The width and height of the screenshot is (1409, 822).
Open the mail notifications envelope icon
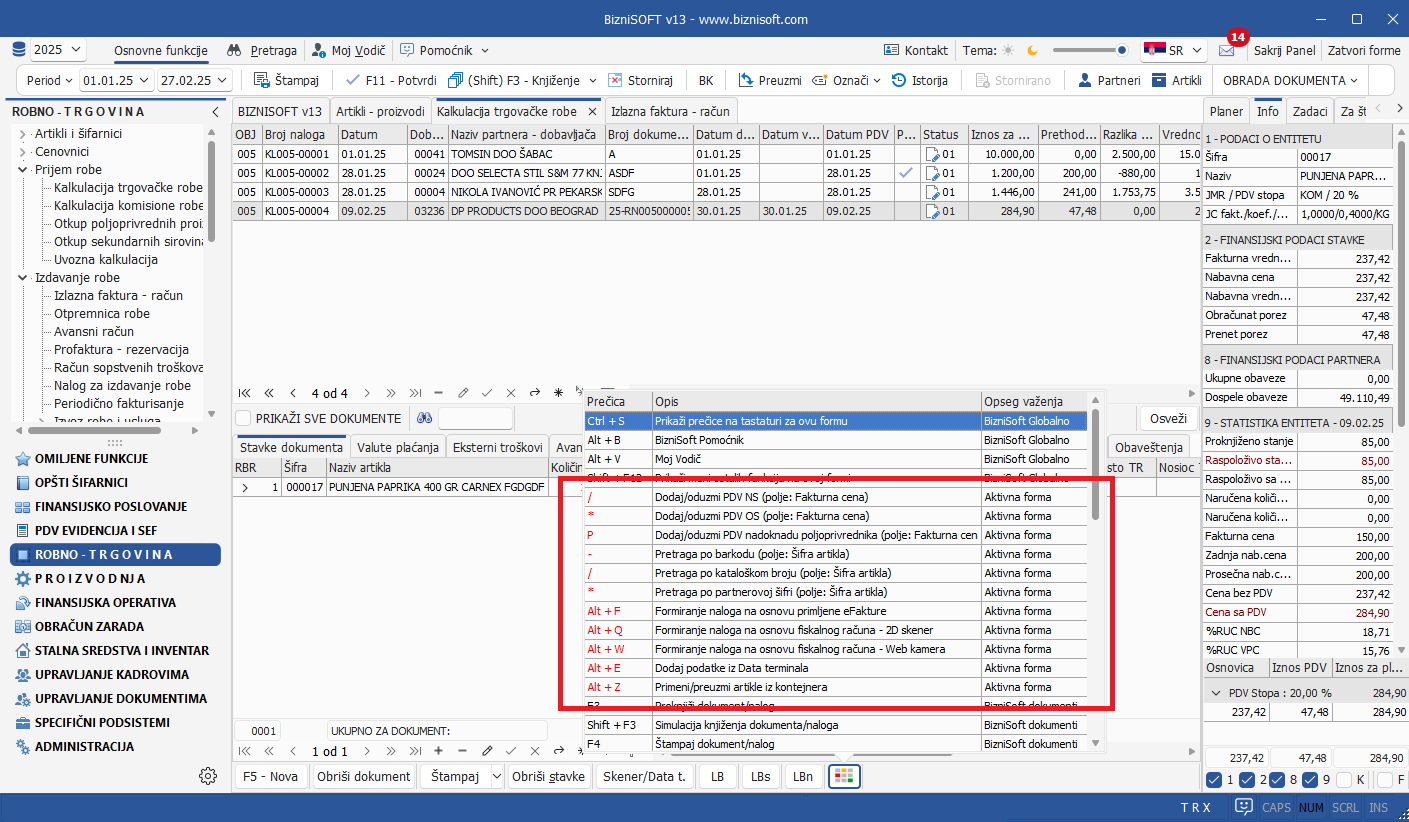(1226, 50)
